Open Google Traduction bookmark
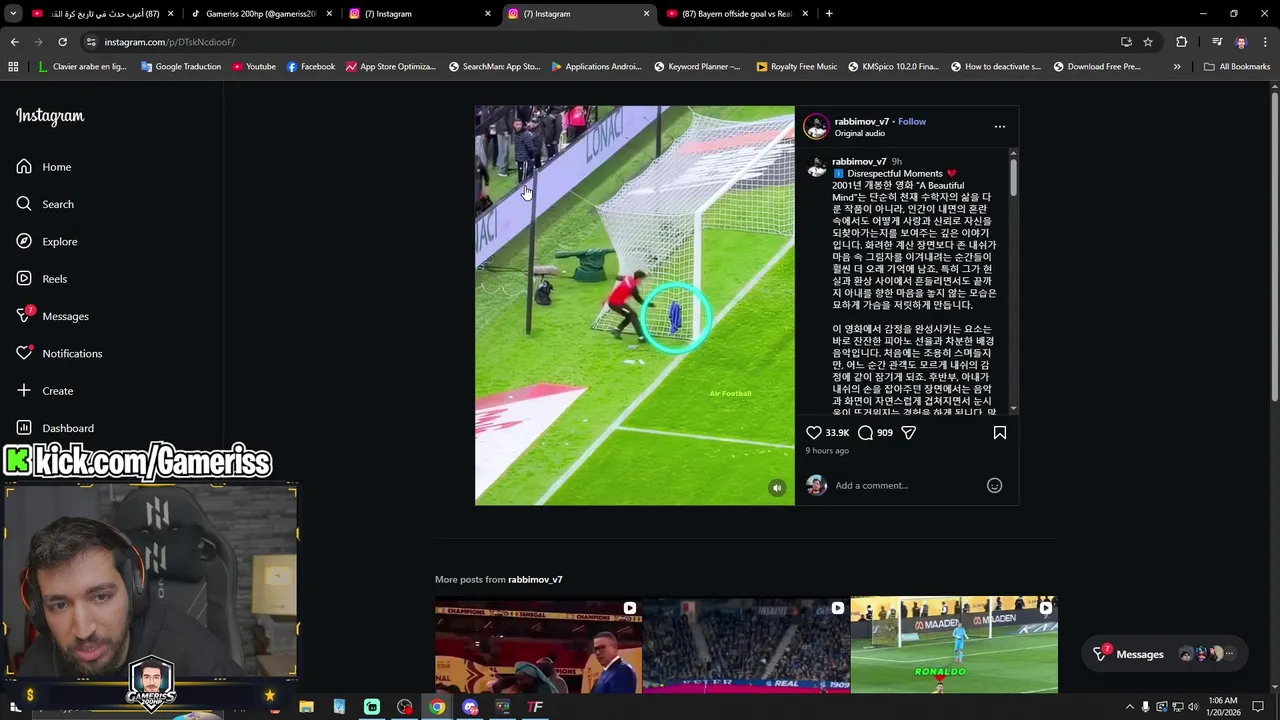The image size is (1280, 720). point(181,67)
